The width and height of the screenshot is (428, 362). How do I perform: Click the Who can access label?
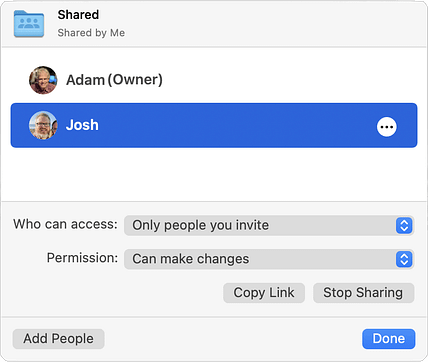pos(65,224)
